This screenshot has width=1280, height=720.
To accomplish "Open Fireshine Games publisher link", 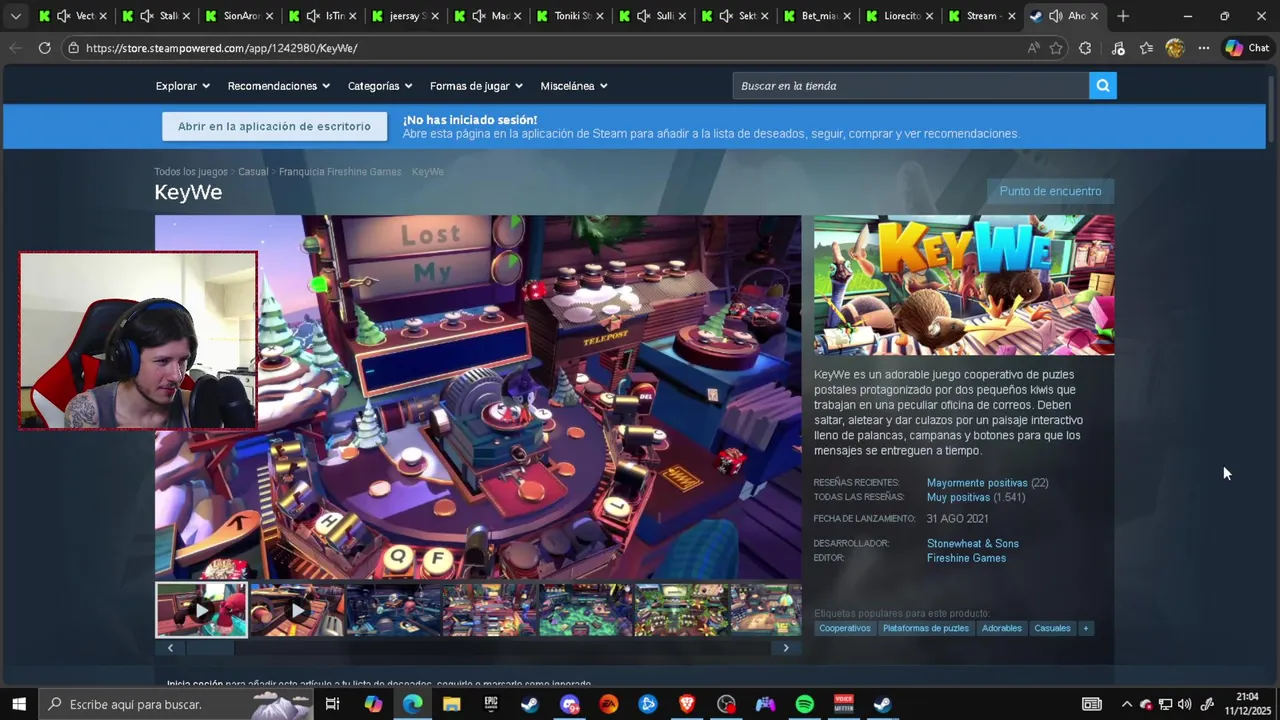I will (966, 558).
